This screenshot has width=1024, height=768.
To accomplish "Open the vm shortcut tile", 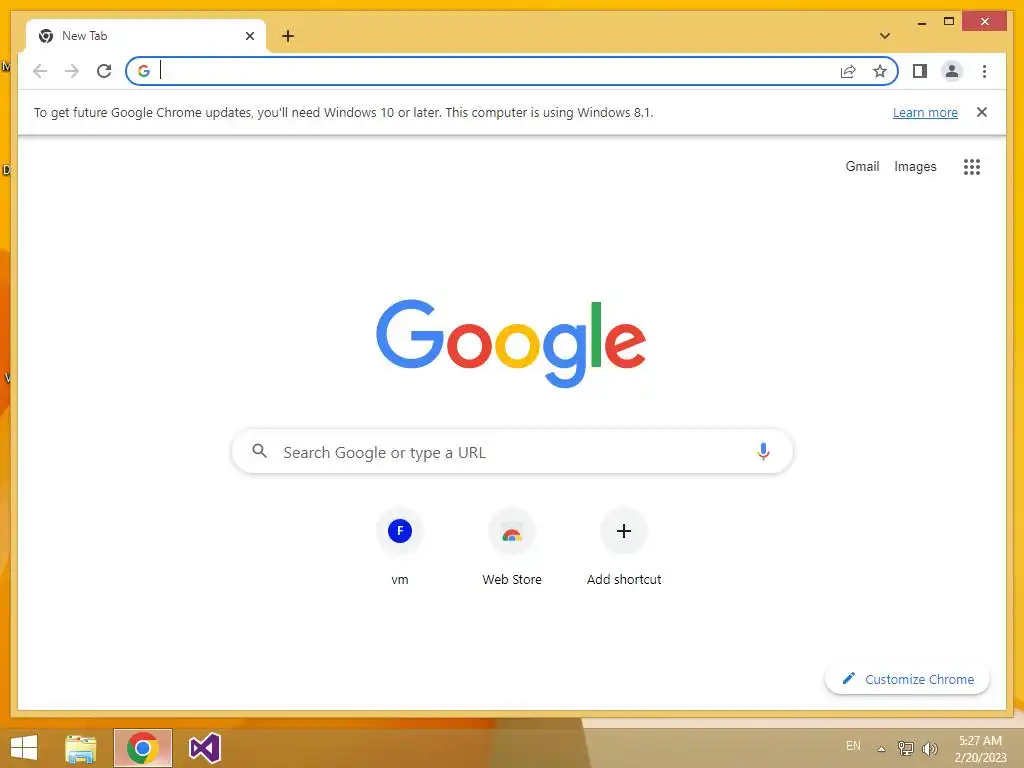I will pos(400,547).
